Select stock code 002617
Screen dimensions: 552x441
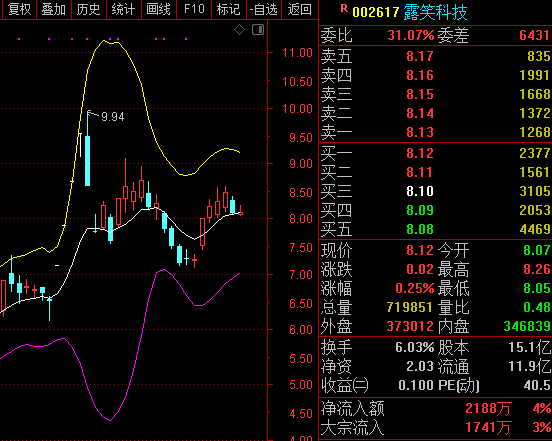[x=375, y=13]
